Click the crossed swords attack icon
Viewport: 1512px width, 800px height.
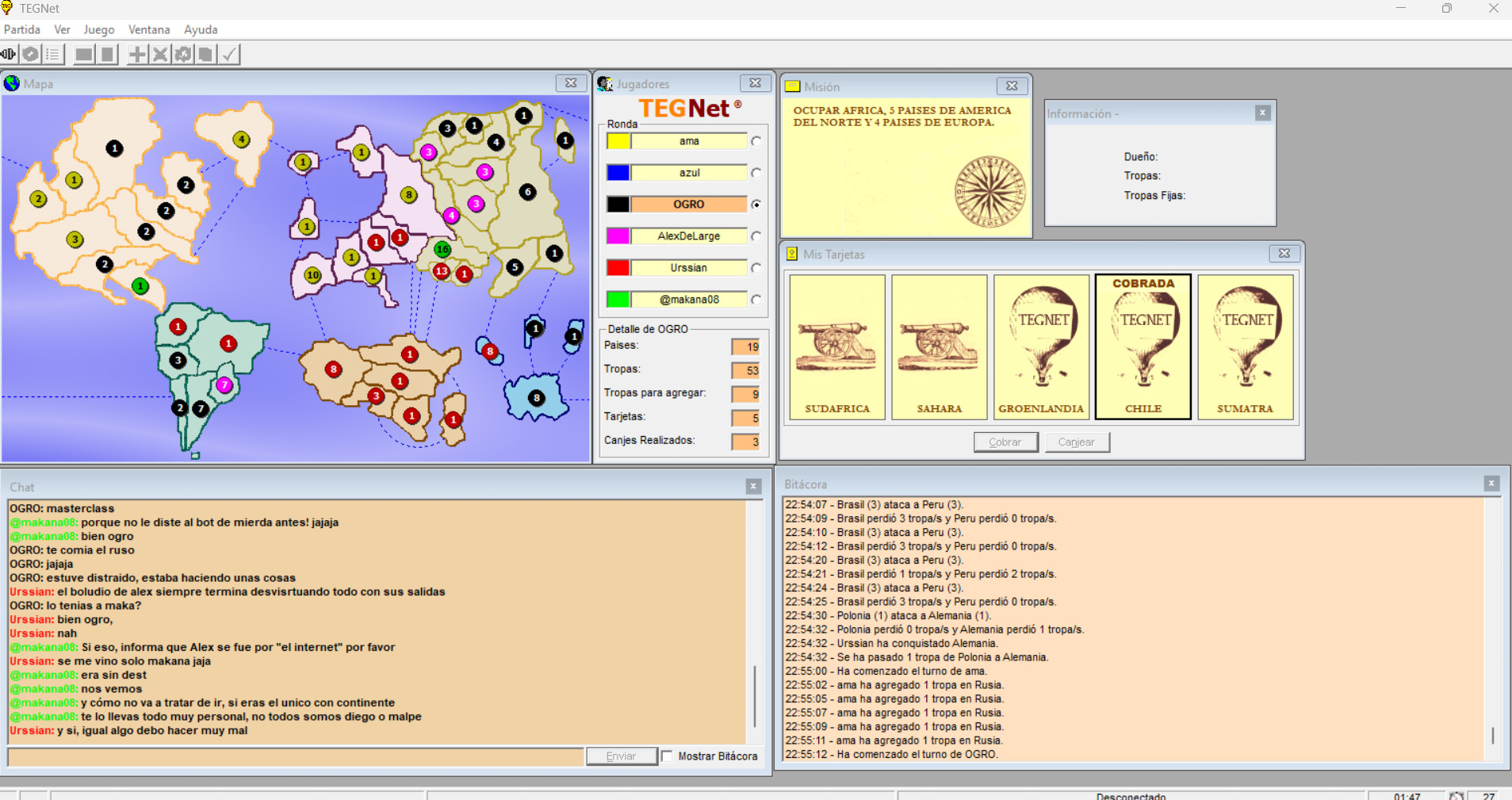(160, 54)
